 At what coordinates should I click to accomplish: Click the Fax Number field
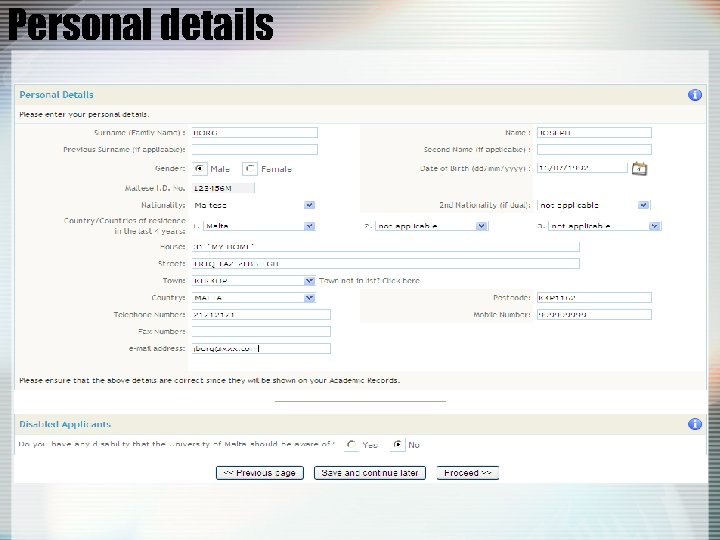pos(261,332)
